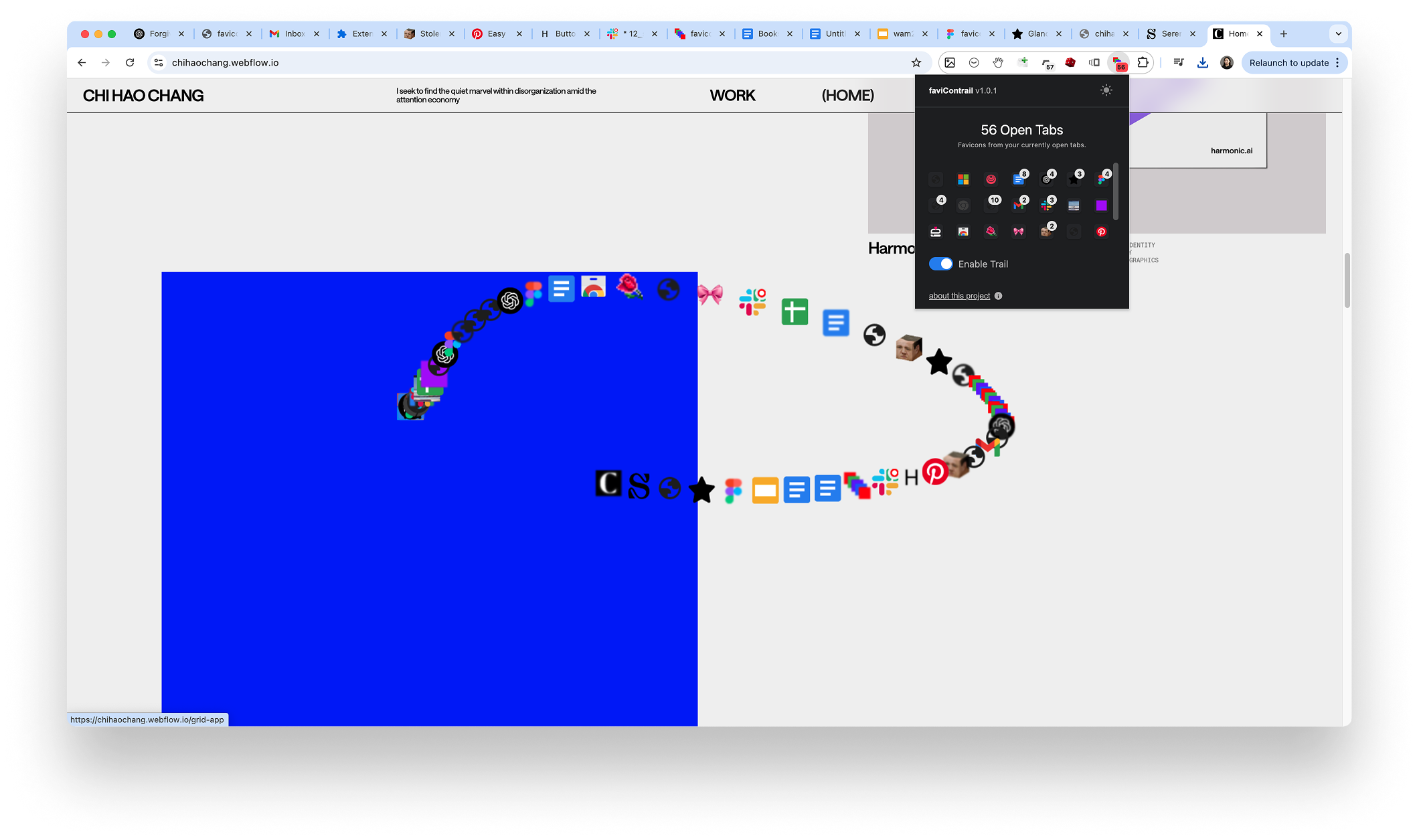
Task: Click the red spiral favicon in popup
Action: coord(991,179)
